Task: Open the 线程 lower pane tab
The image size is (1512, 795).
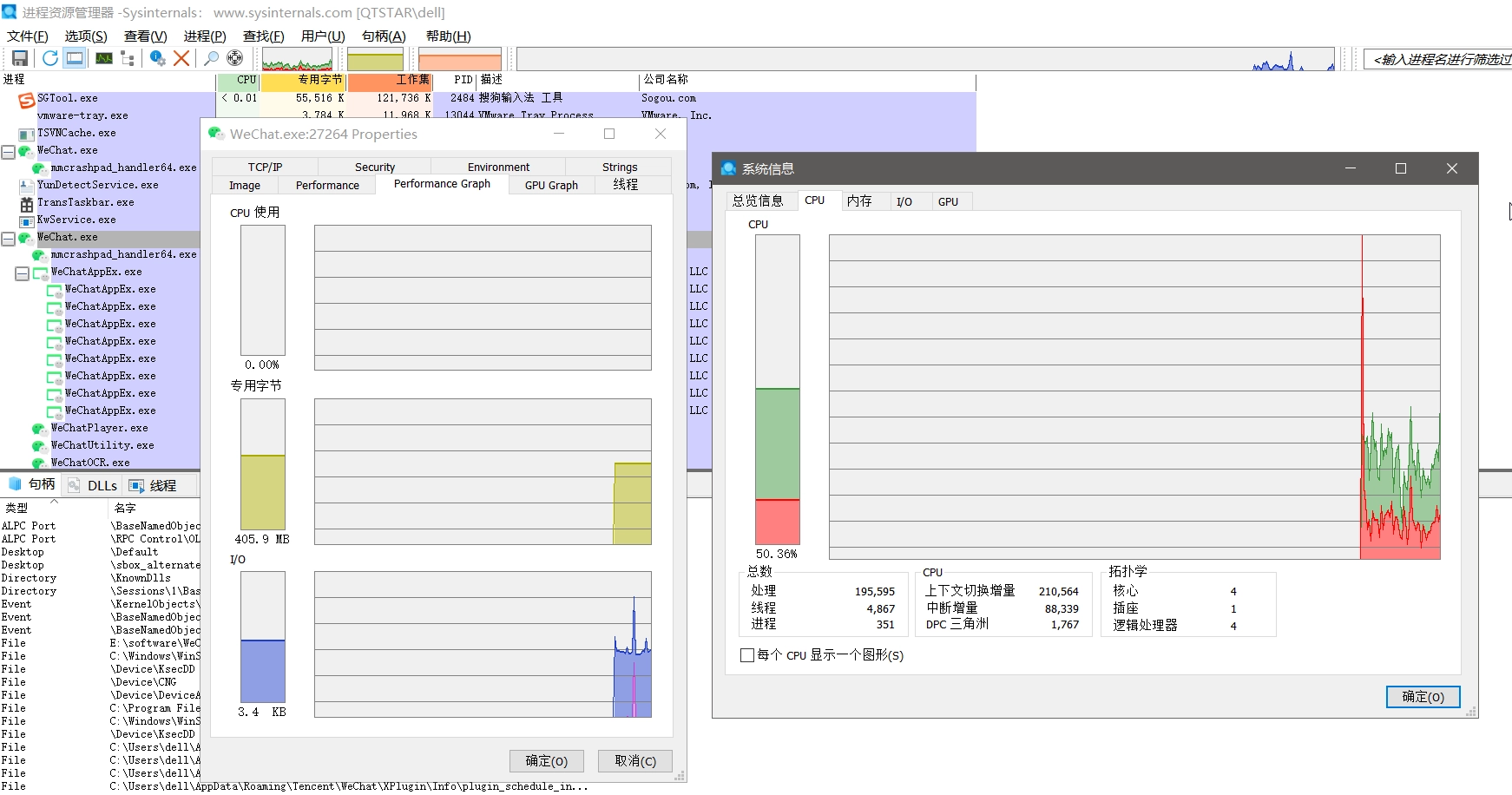Action: 153,485
